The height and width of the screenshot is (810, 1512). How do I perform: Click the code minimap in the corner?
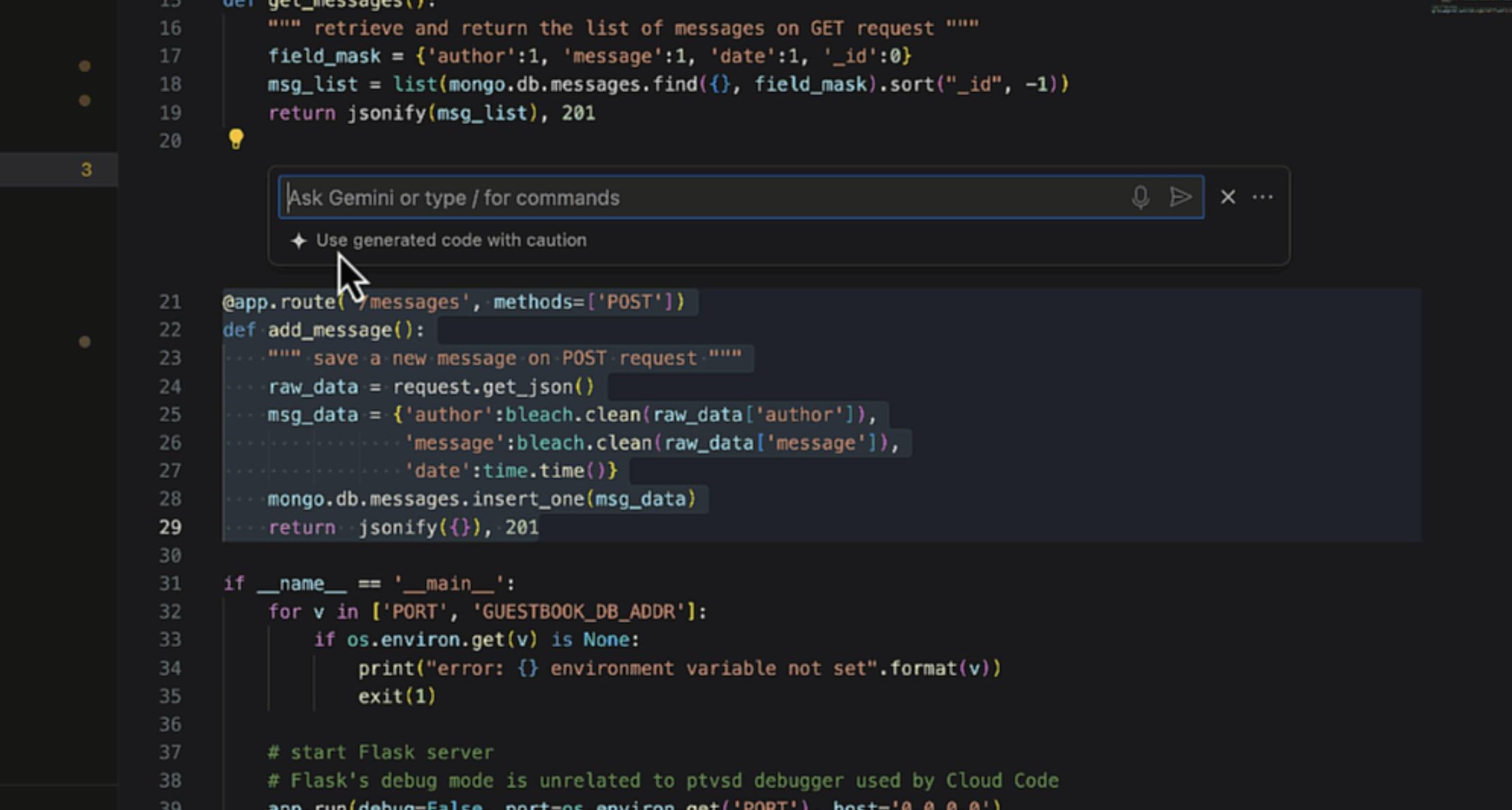coord(1470,10)
